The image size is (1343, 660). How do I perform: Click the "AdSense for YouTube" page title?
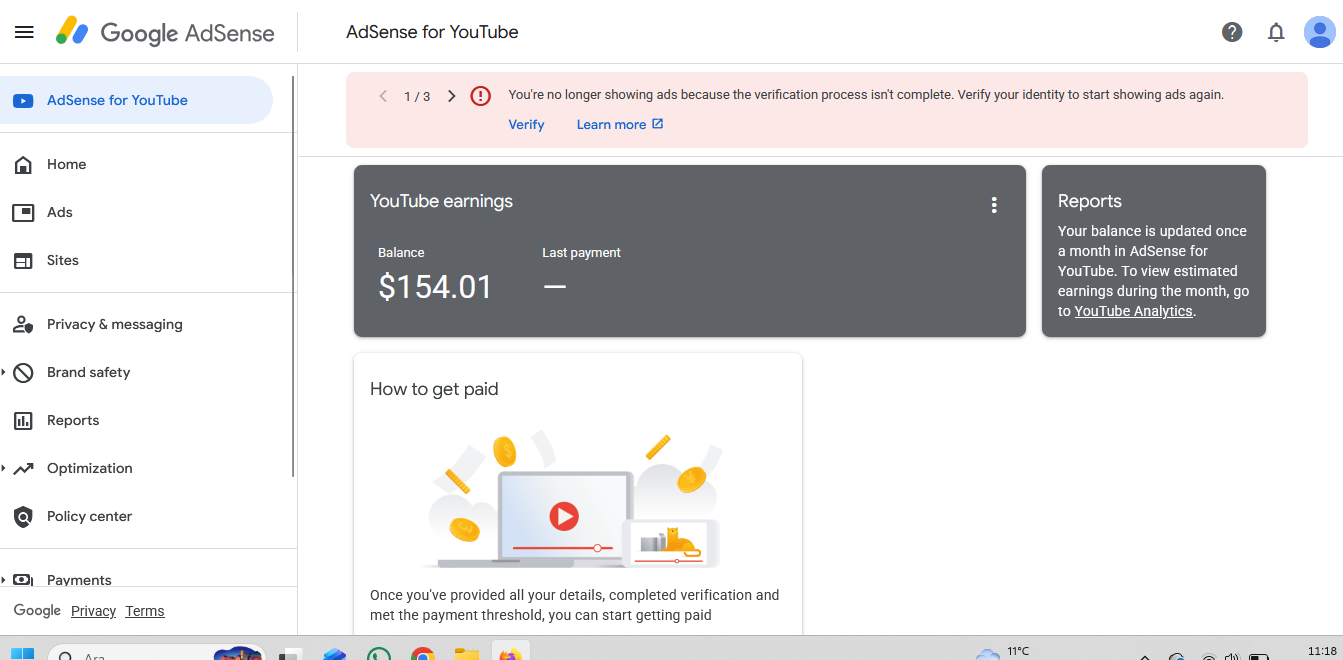pyautogui.click(x=432, y=32)
